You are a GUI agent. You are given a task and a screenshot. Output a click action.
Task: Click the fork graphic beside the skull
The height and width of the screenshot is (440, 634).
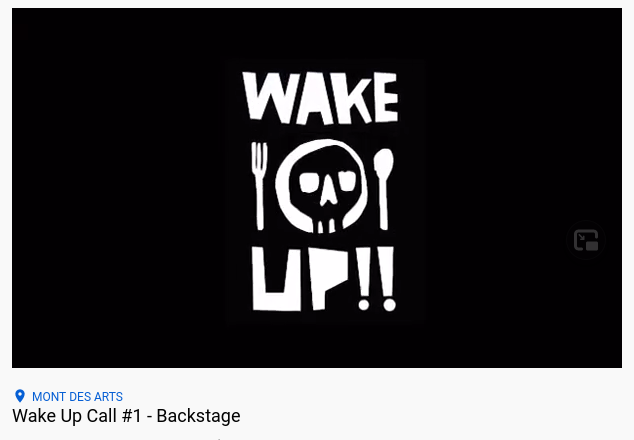coord(259,186)
